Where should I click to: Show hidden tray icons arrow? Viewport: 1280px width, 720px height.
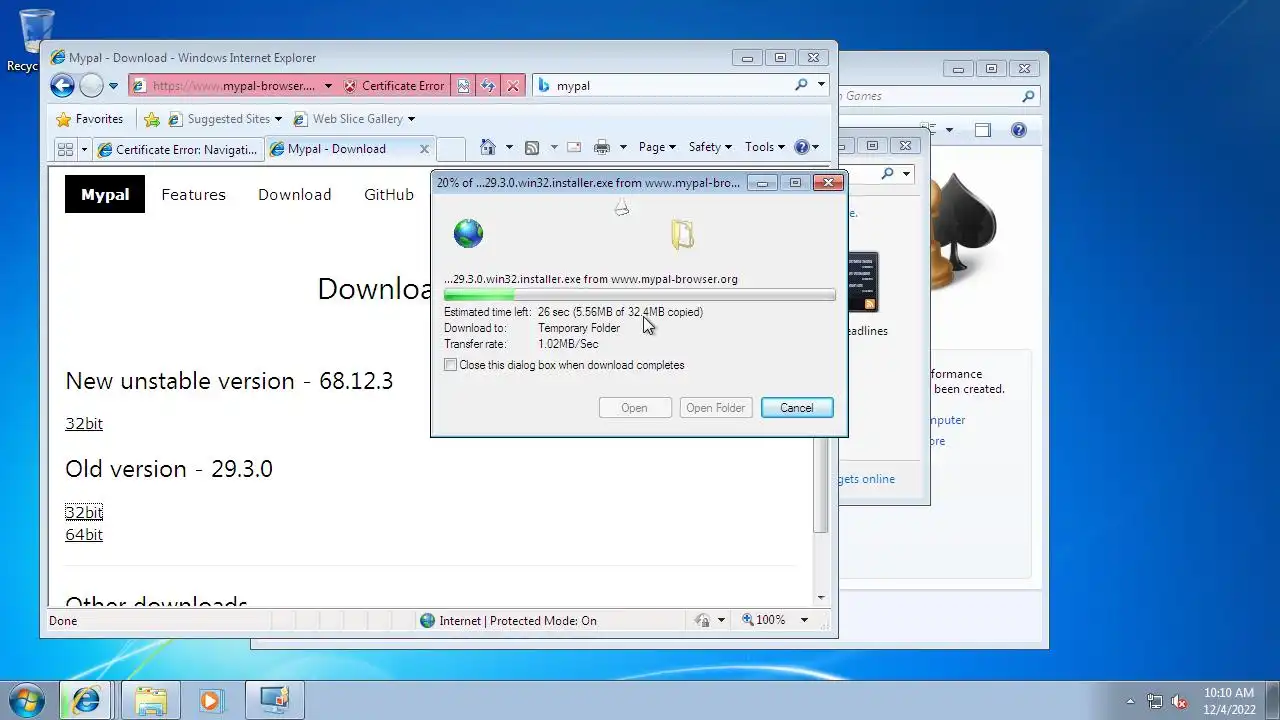tap(1130, 701)
